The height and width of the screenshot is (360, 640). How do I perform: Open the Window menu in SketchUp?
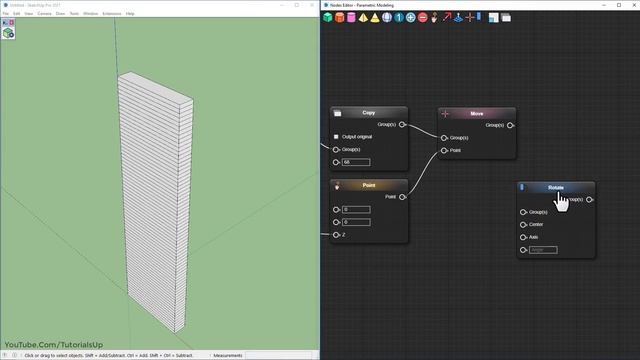(x=91, y=13)
